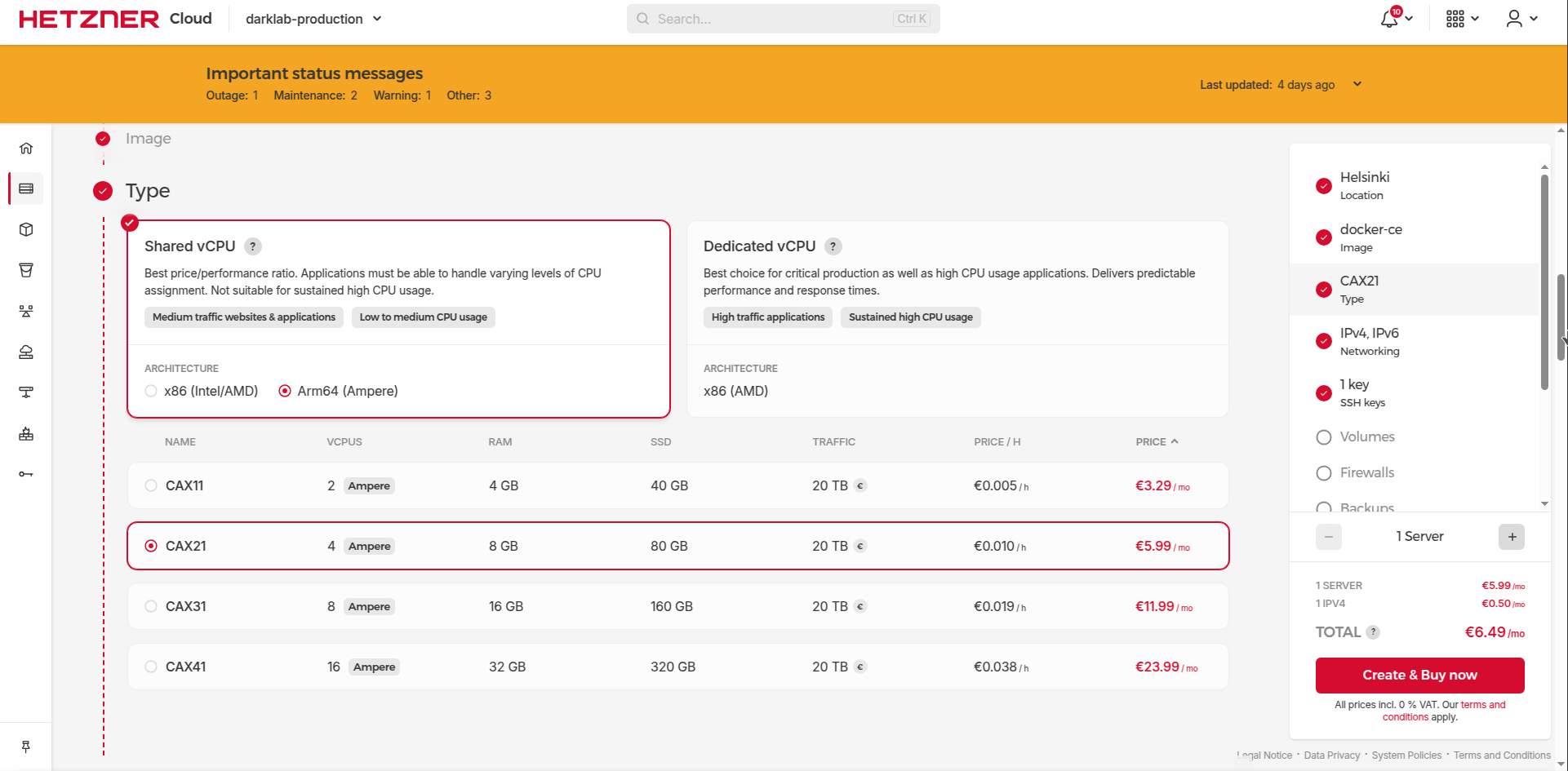Click the search magnifier icon
Screen dimensions: 1568x771
click(643, 19)
